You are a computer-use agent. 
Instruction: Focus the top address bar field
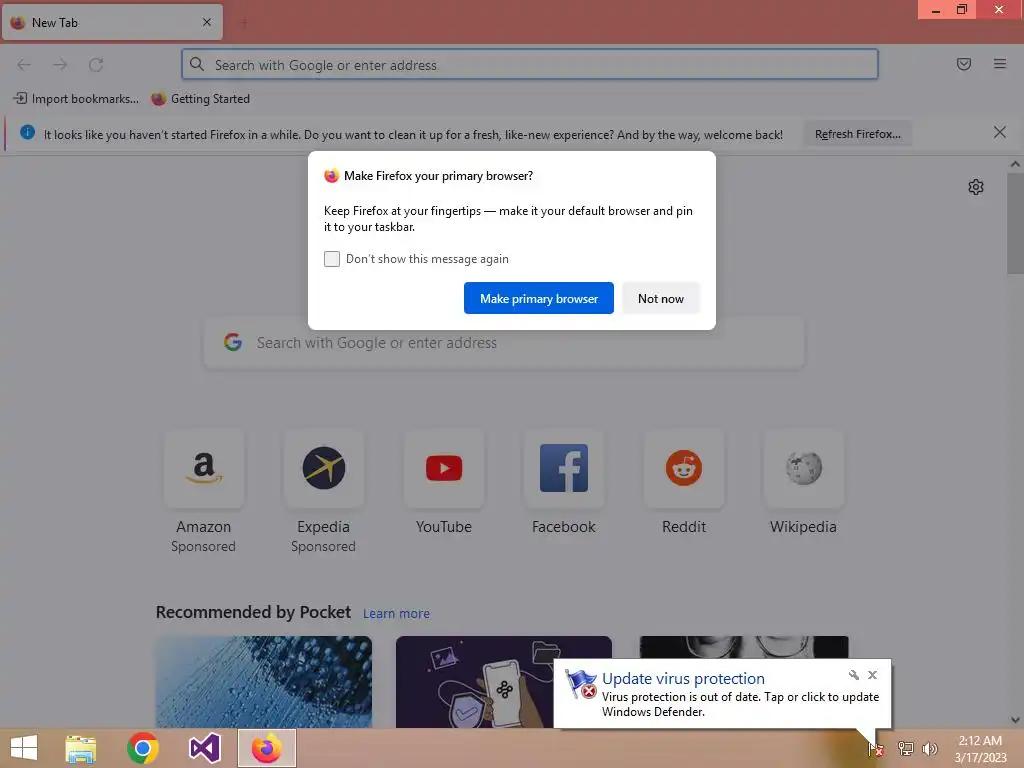point(530,65)
